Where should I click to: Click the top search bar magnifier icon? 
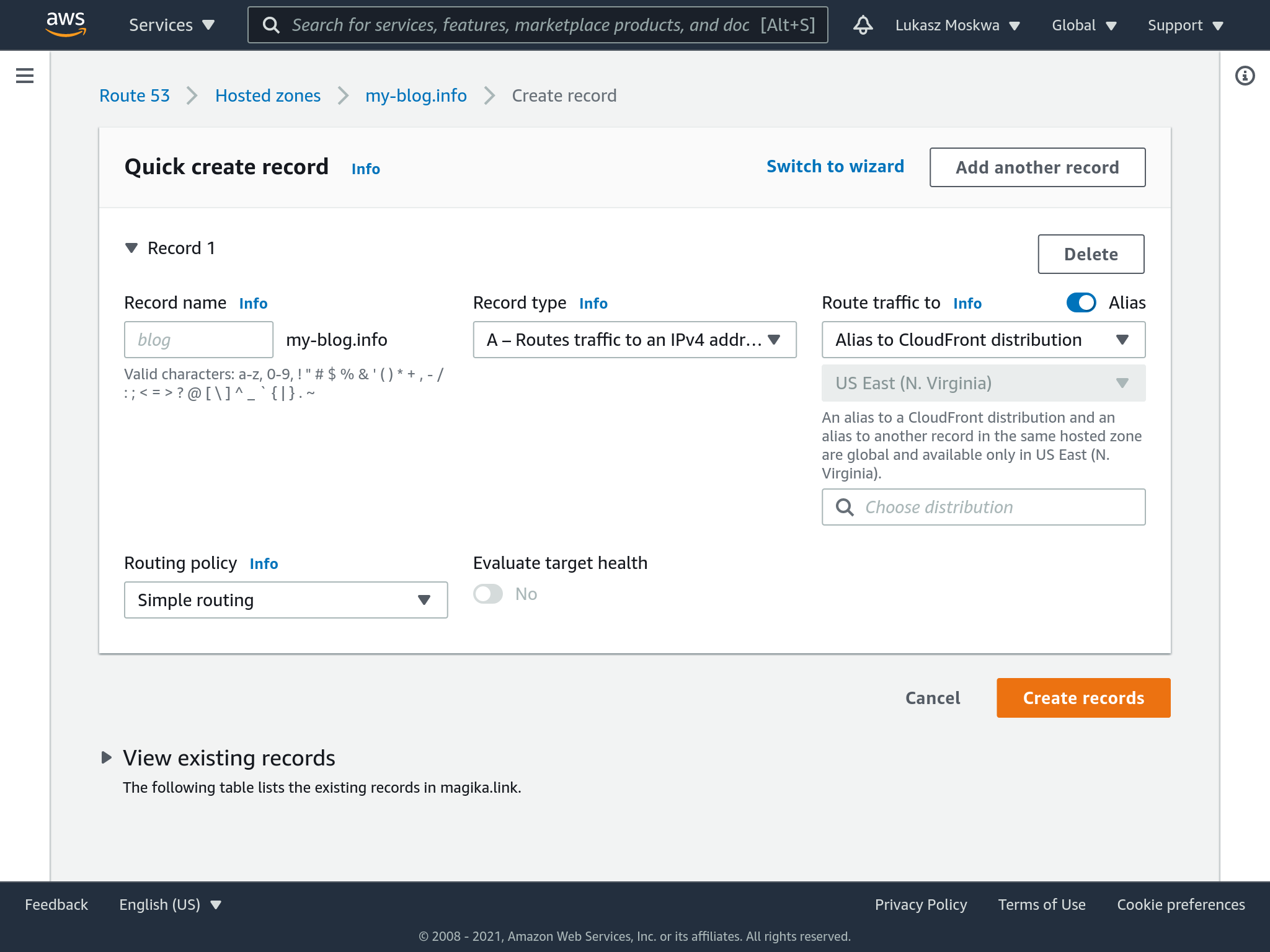[x=271, y=25]
